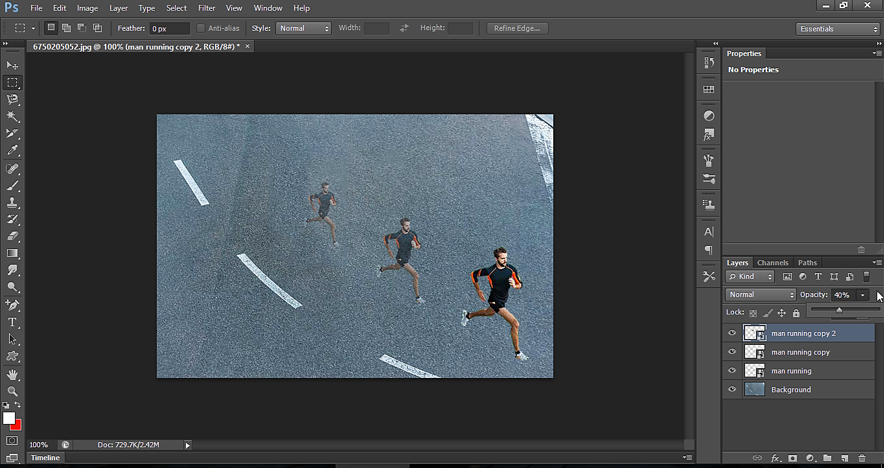The image size is (886, 468).
Task: Switch to the Paths tab
Action: pyautogui.click(x=807, y=262)
